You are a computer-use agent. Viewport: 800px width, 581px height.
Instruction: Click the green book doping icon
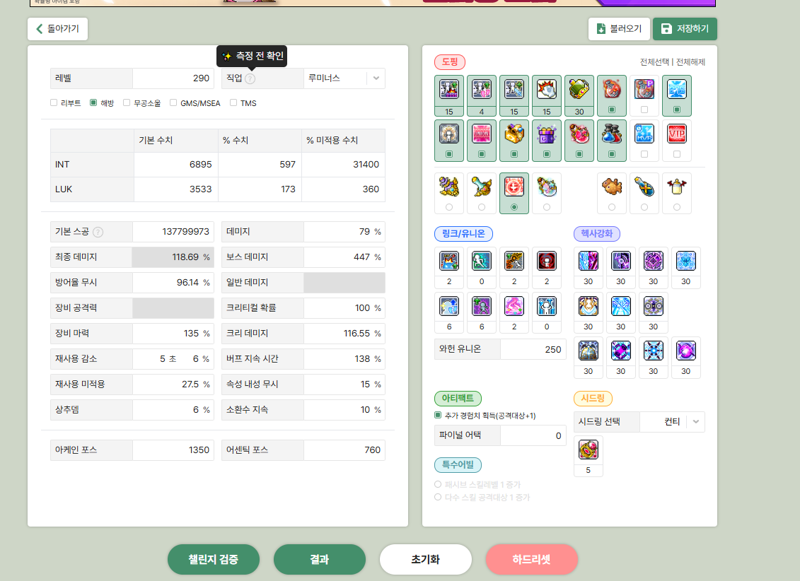click(579, 89)
